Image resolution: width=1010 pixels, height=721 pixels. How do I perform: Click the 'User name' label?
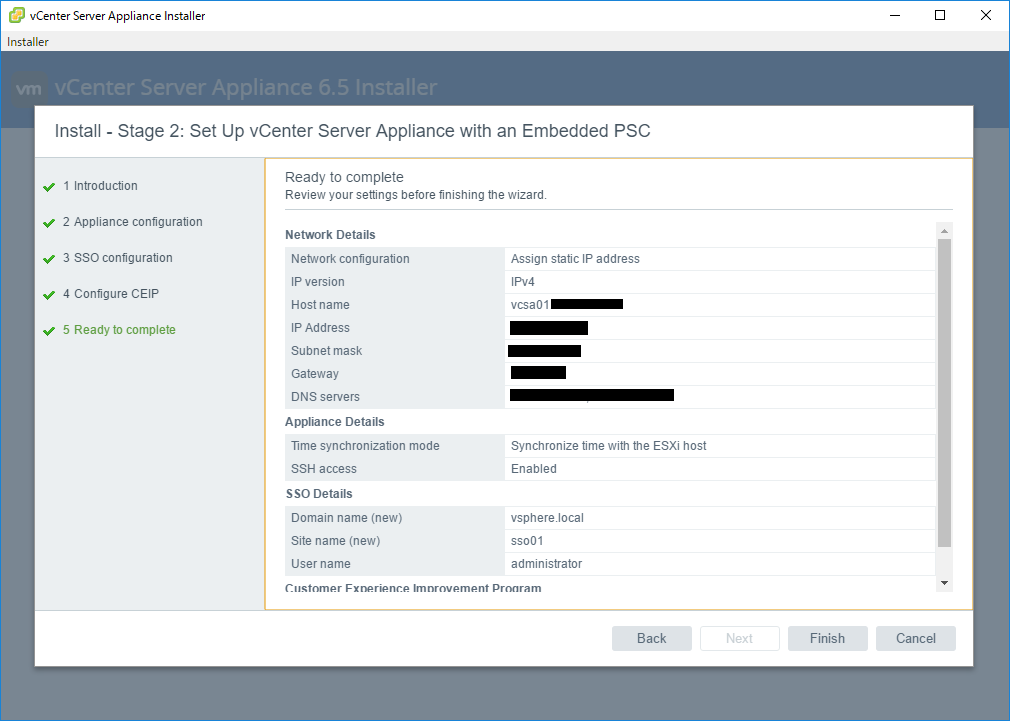point(321,564)
